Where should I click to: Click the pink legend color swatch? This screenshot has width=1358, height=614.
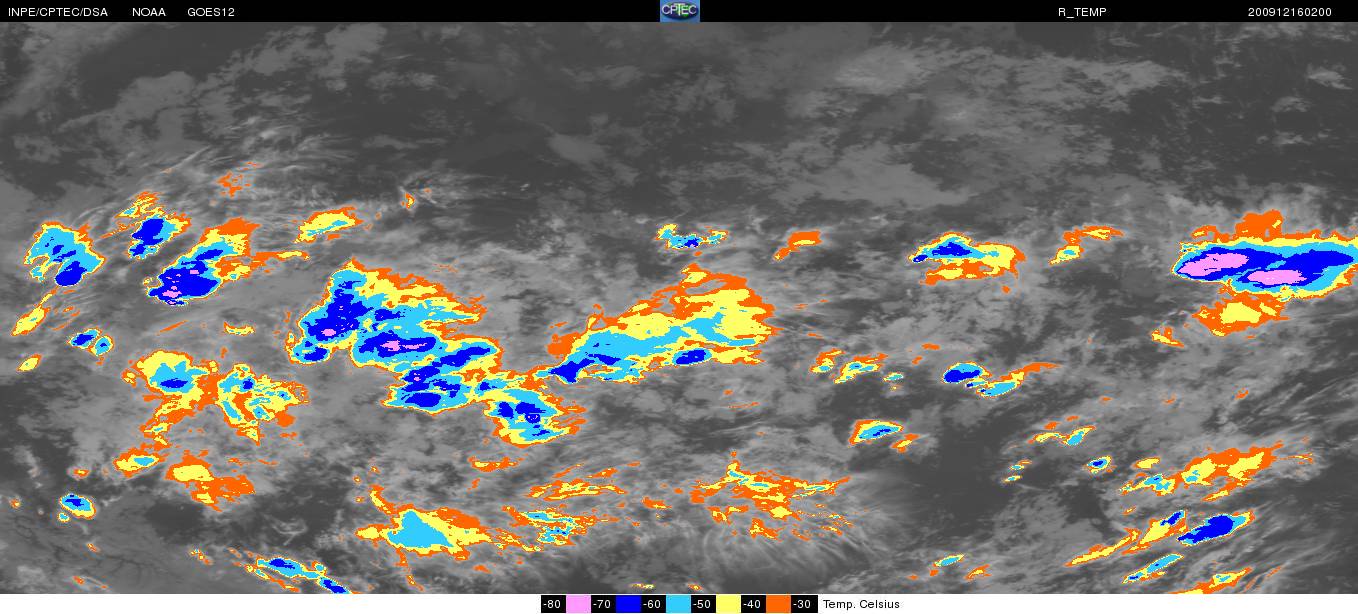pyautogui.click(x=578, y=604)
